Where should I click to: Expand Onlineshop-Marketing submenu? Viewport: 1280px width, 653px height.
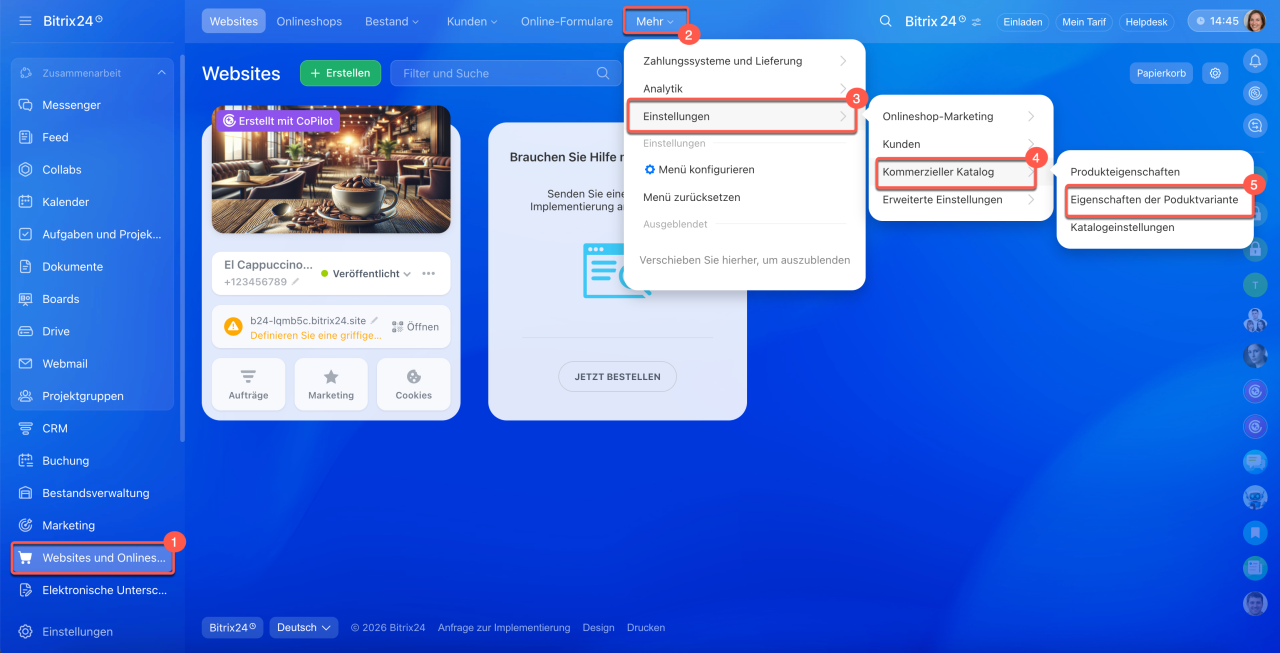[960, 117]
